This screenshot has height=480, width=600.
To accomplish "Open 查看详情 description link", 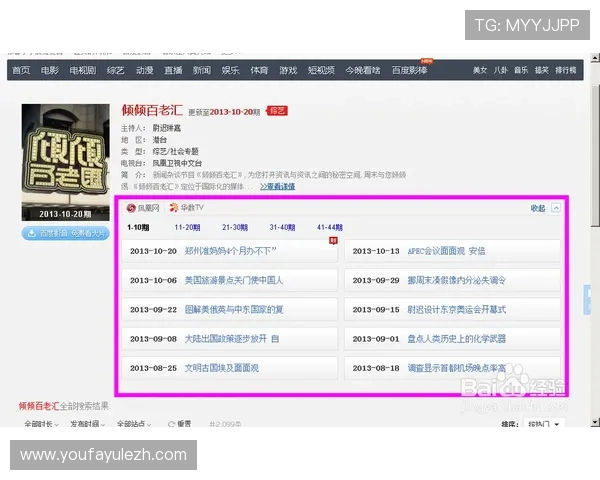I will (x=277, y=186).
